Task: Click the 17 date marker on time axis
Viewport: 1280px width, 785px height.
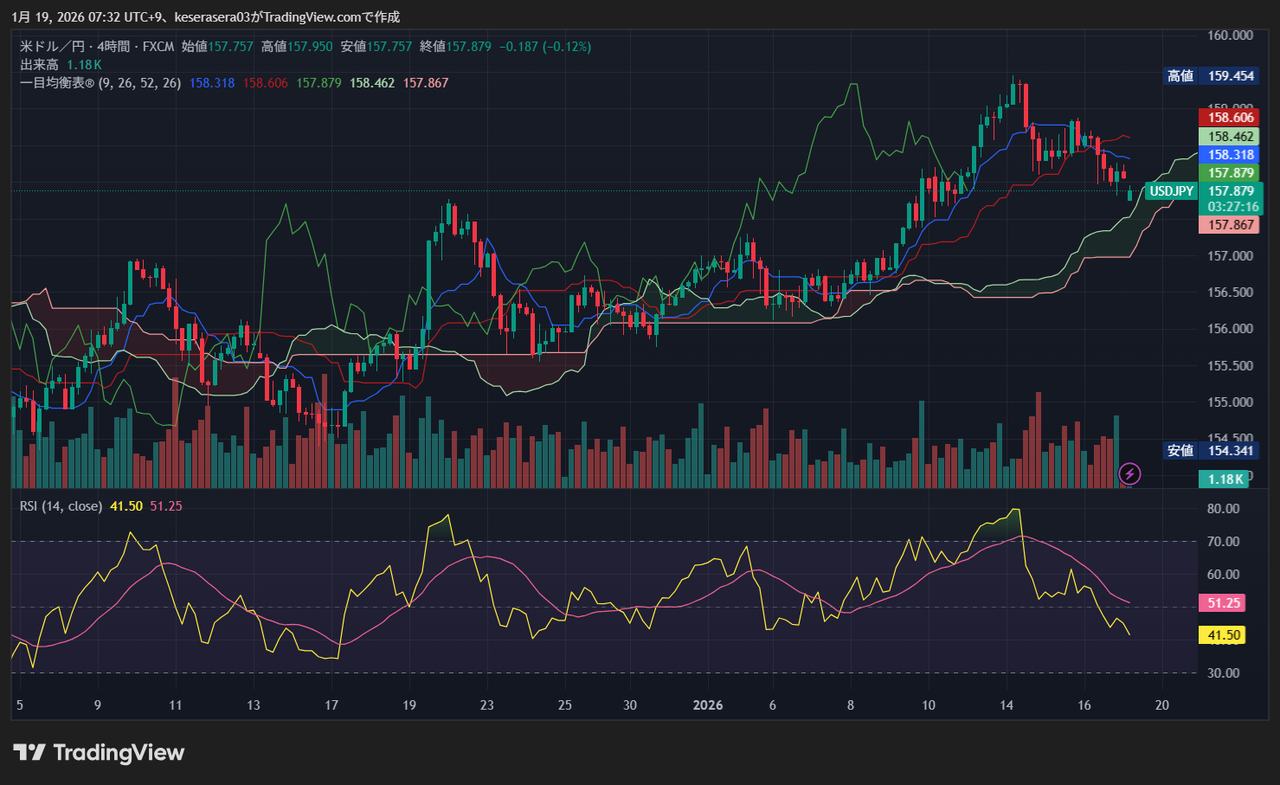Action: [331, 705]
